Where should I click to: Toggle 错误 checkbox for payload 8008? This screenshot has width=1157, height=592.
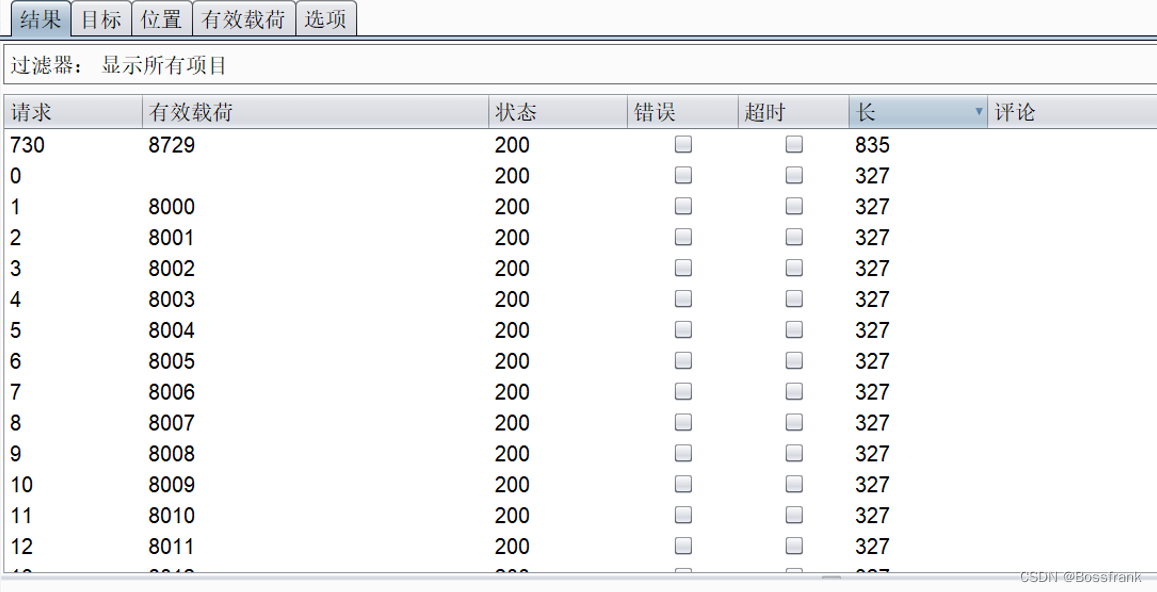coord(683,453)
